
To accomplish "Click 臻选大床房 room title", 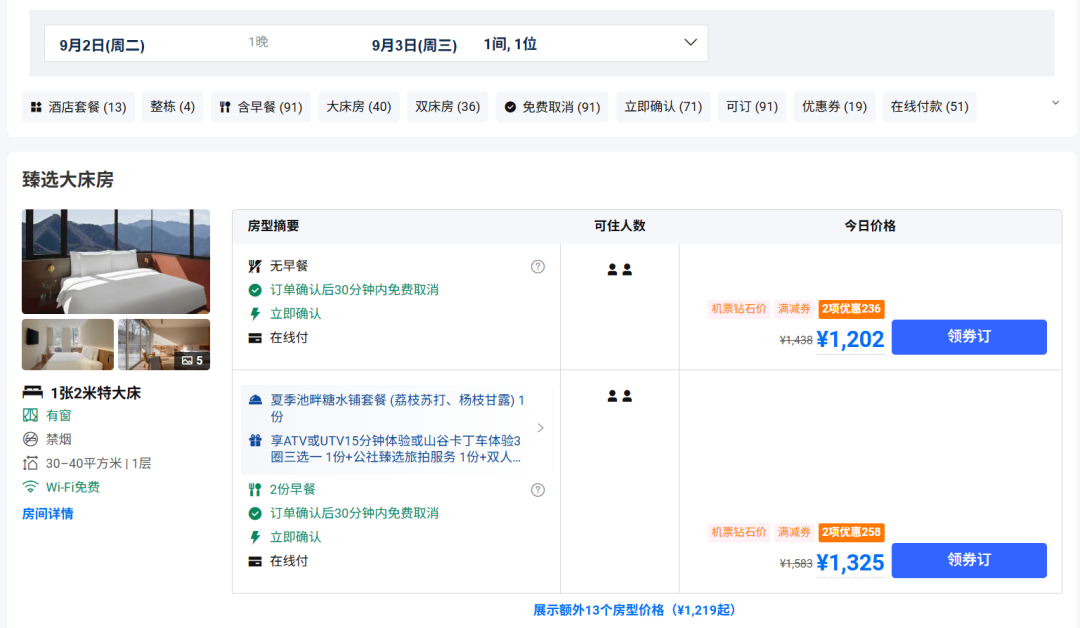I will pos(68,180).
